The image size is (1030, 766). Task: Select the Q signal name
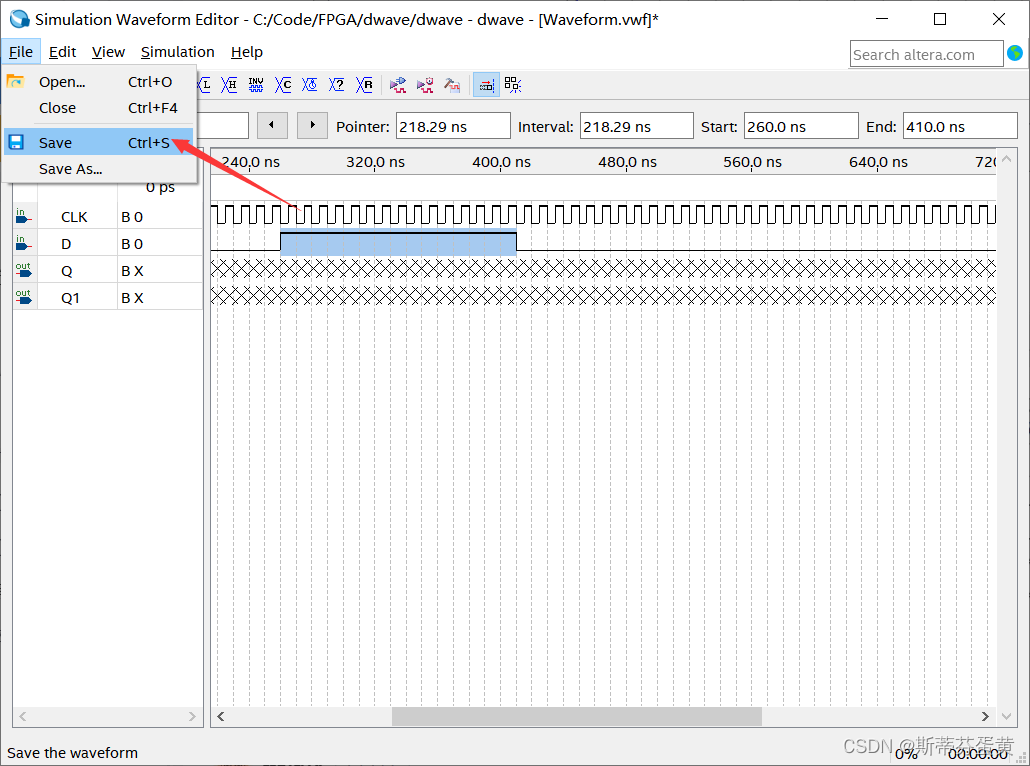coord(66,271)
